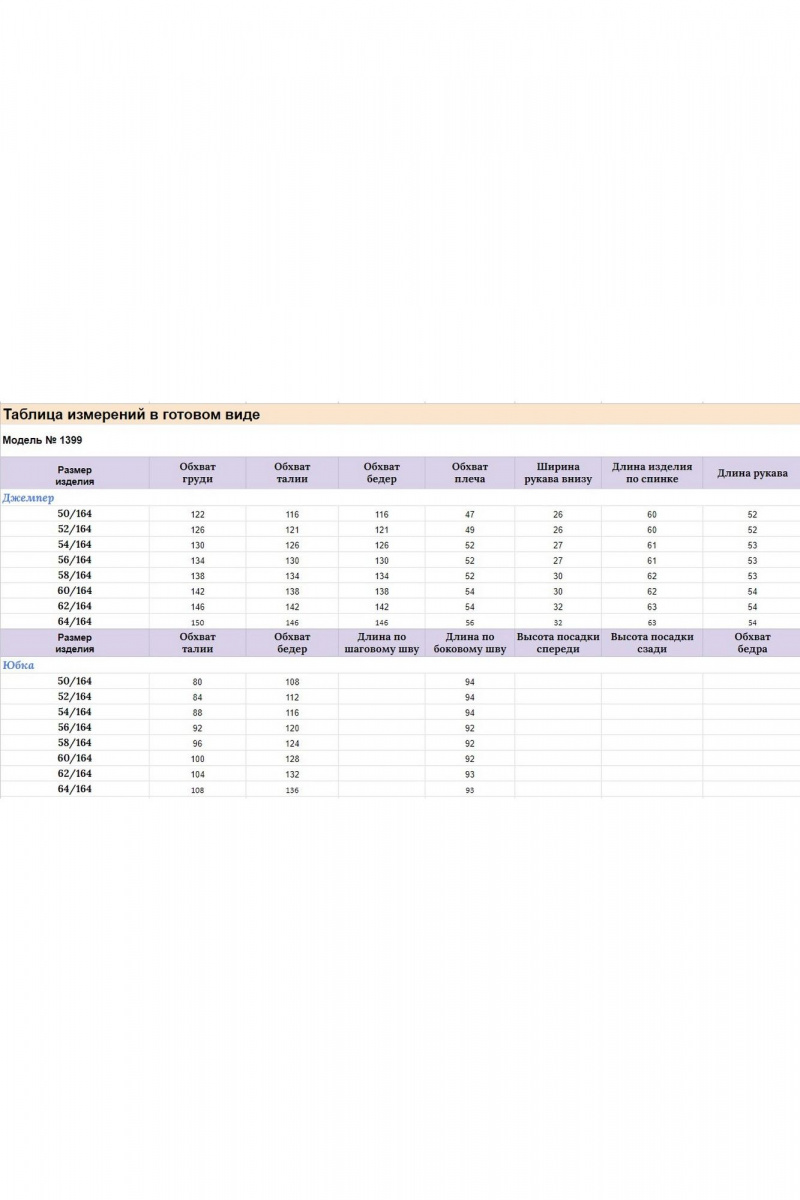Select the "Ширина рукава внизу" header
800x1200 pixels.
558,473
